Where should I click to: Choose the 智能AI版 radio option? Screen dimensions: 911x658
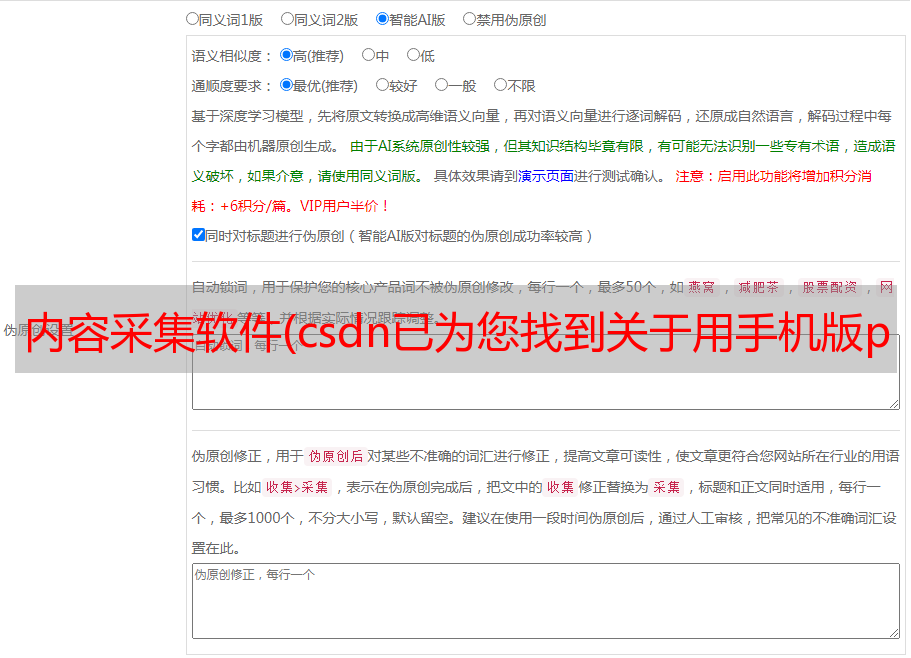382,19
